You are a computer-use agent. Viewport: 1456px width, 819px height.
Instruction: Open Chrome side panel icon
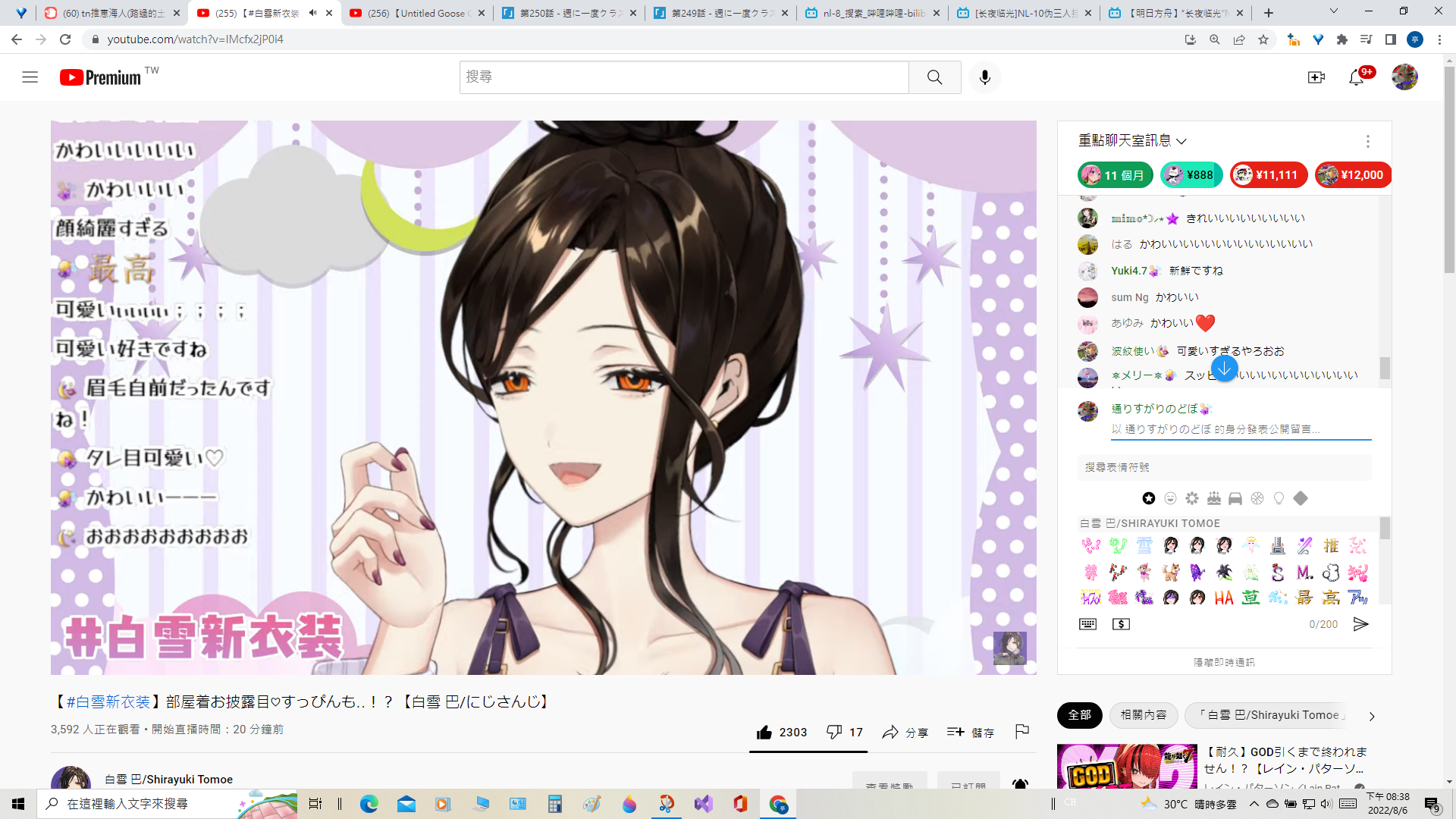1390,39
